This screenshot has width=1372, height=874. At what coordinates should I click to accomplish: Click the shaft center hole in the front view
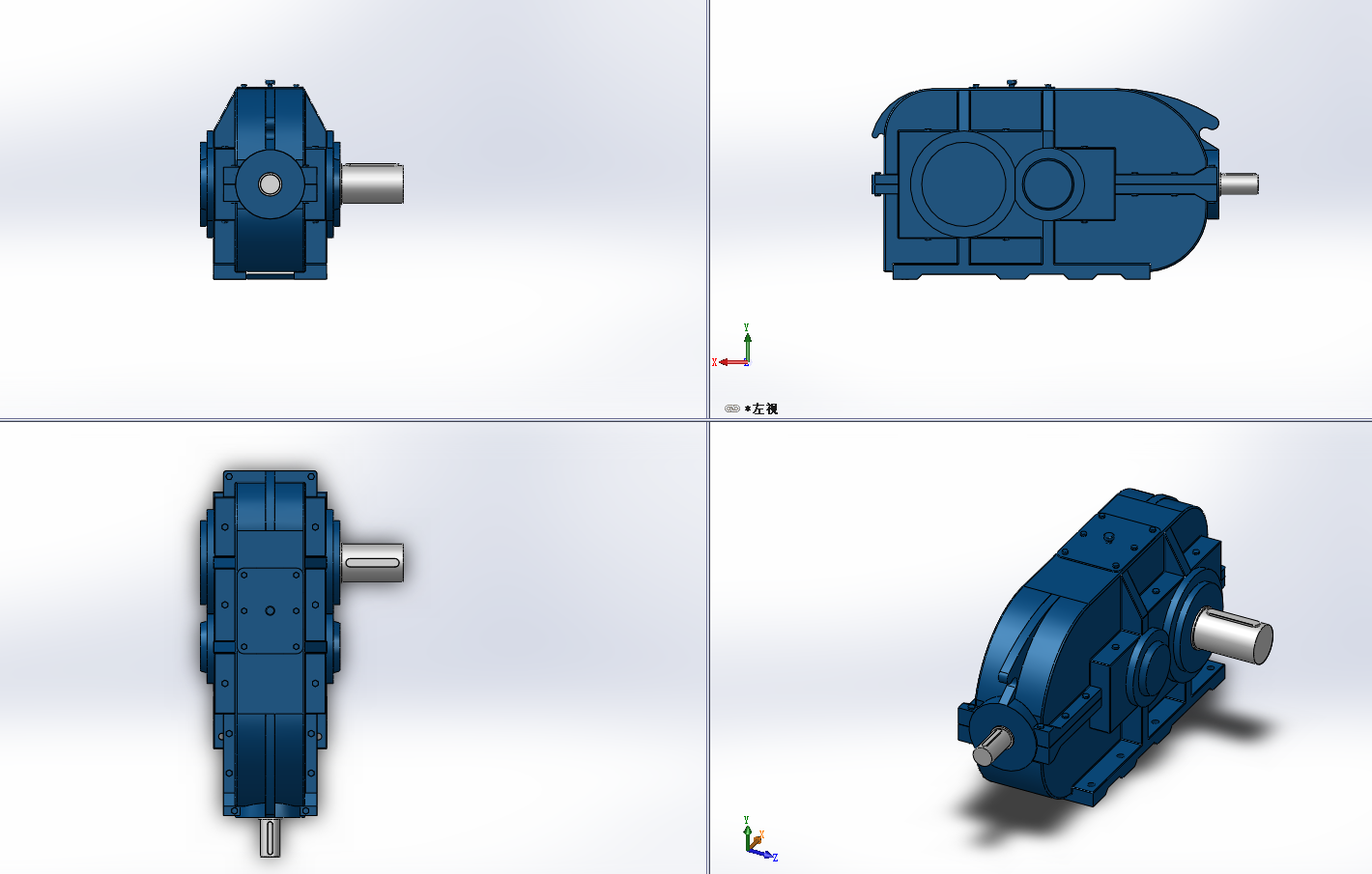(270, 183)
